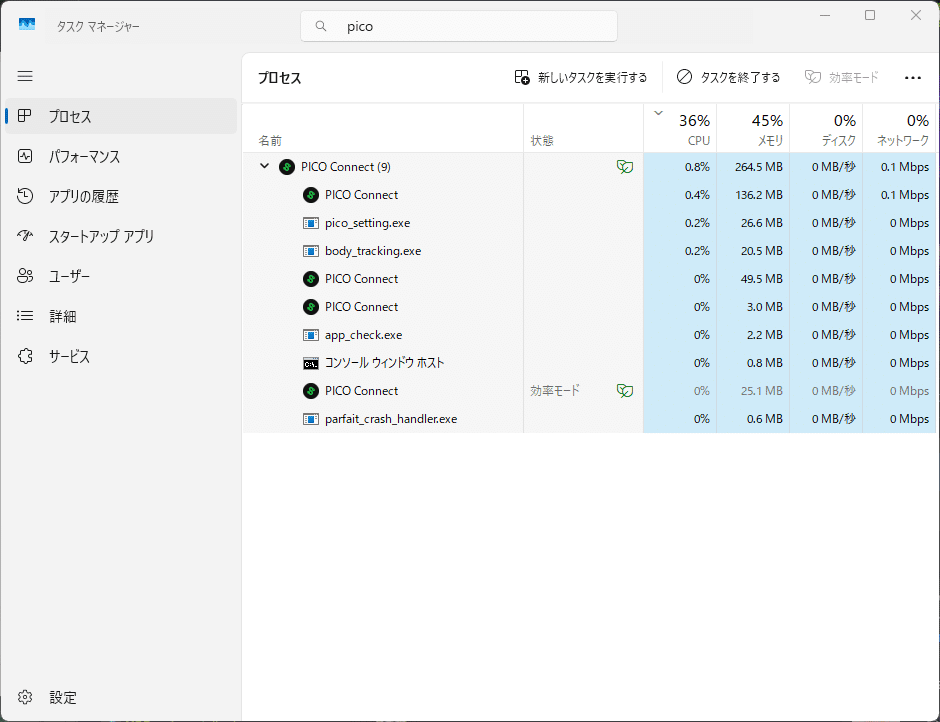This screenshot has width=940, height=722.
Task: Click efficiency leaf icon on PICO Connect (9) row
Action: pos(625,167)
